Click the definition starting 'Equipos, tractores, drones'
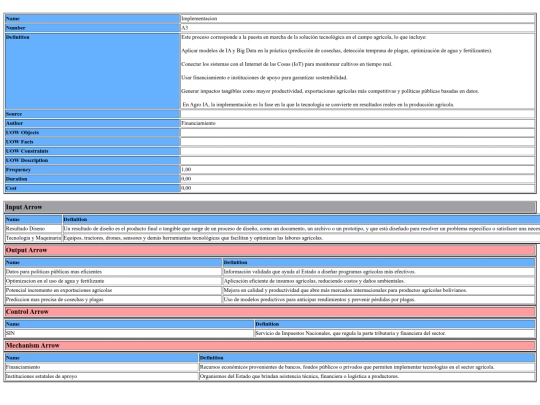Screen dimensions: 540x405 (301, 238)
